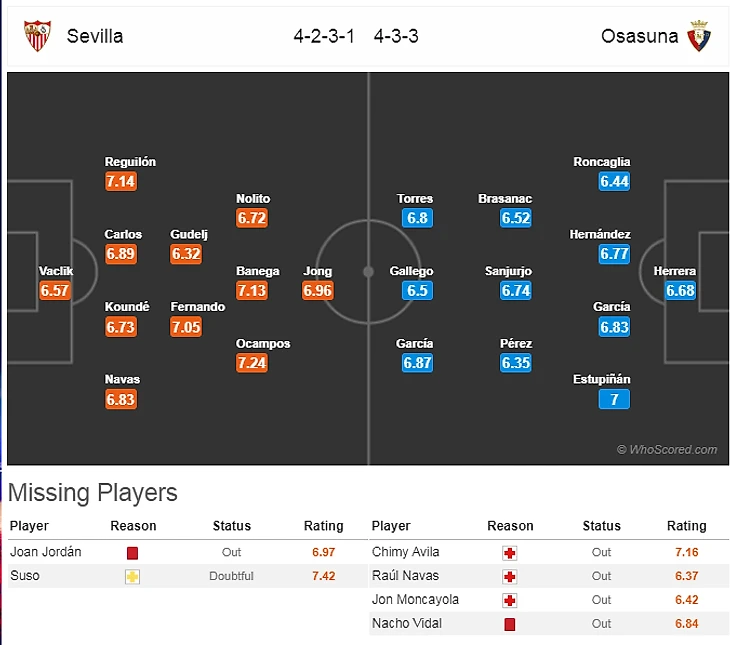Click Raúl Navas's injury cross icon
This screenshot has height=645, width=730.
(x=510, y=576)
